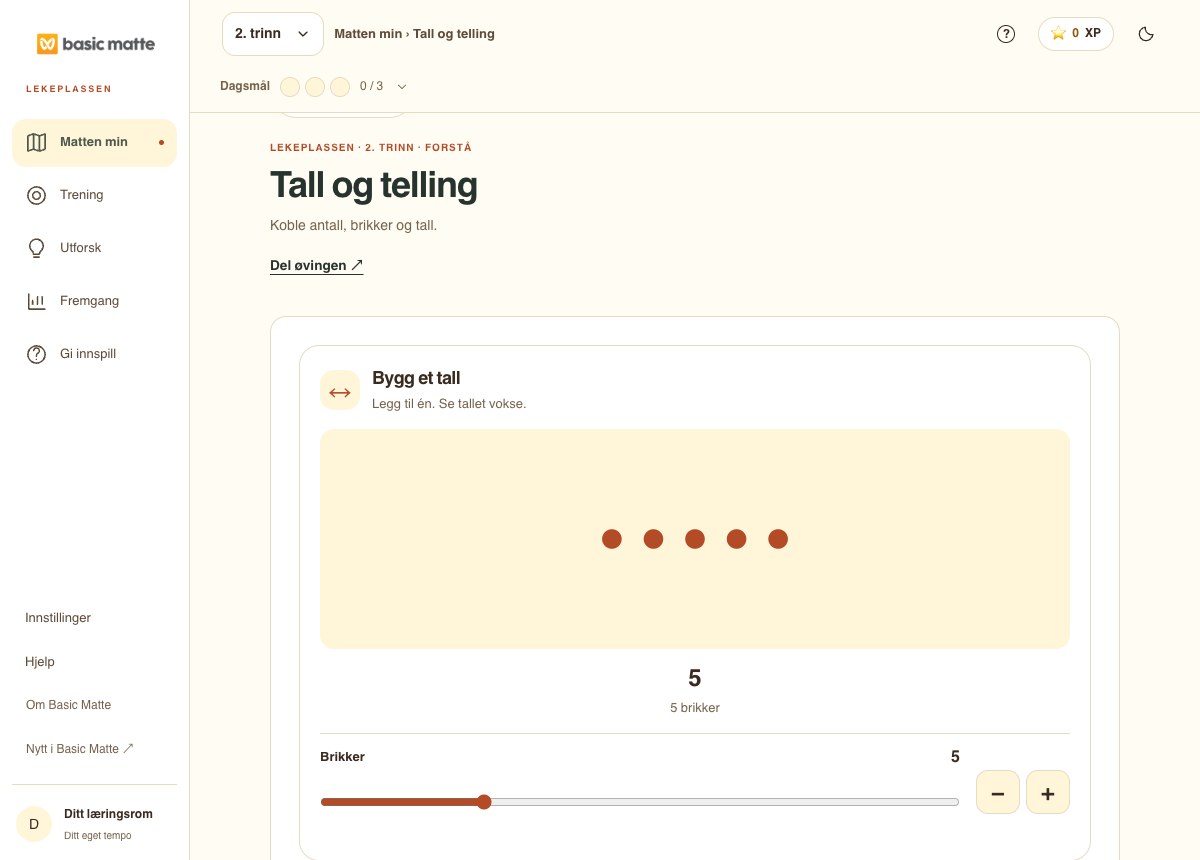
Task: Open Gi innspill feedback page
Action: (94, 354)
